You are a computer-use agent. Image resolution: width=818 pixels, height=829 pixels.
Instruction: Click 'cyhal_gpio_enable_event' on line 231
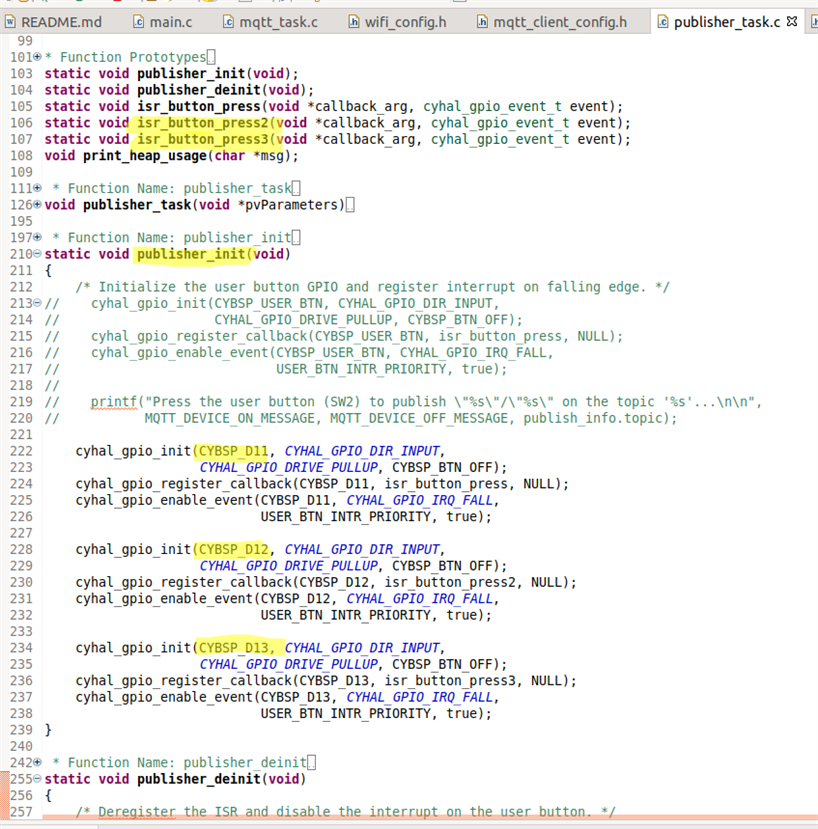tap(164, 598)
